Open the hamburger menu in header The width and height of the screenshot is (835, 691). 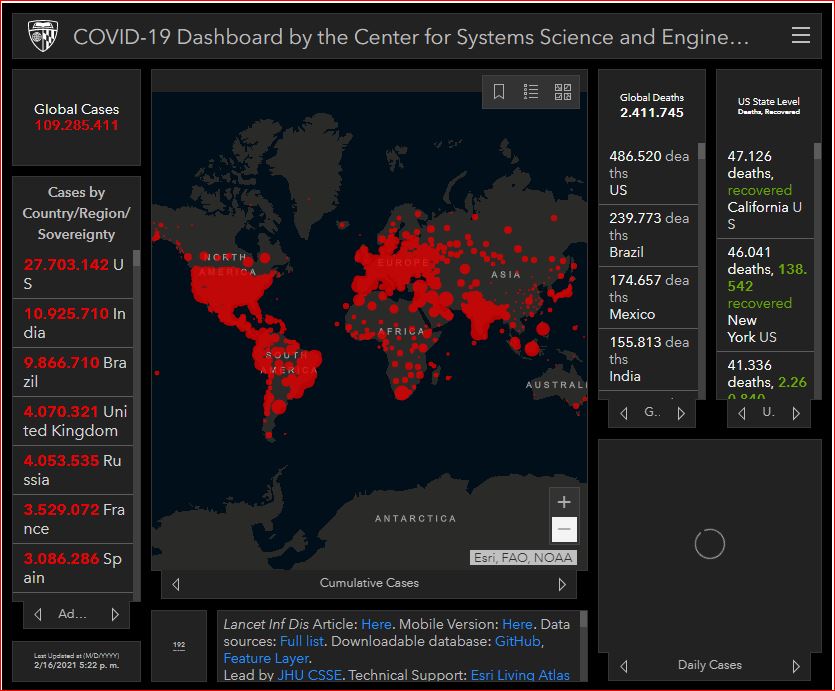pos(800,36)
